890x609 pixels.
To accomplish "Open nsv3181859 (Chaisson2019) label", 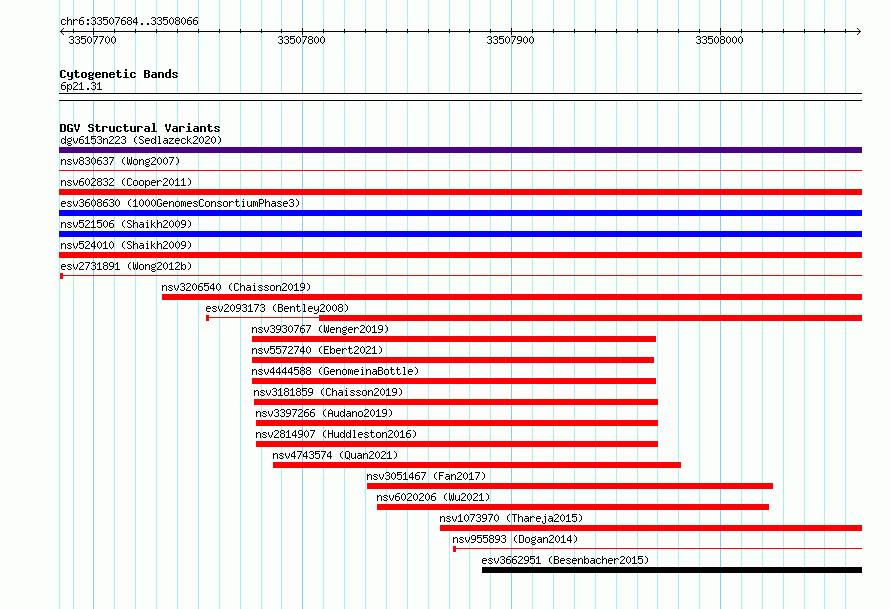I will click(328, 392).
